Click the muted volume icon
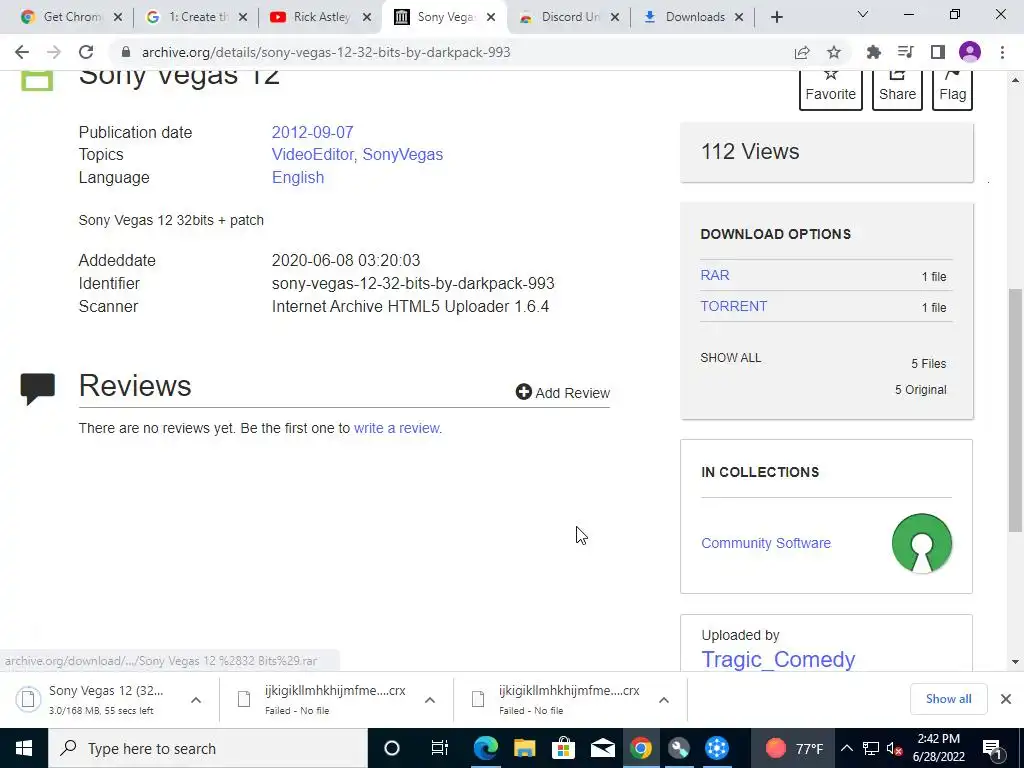Screen dimensions: 1024x768 pos(895,748)
